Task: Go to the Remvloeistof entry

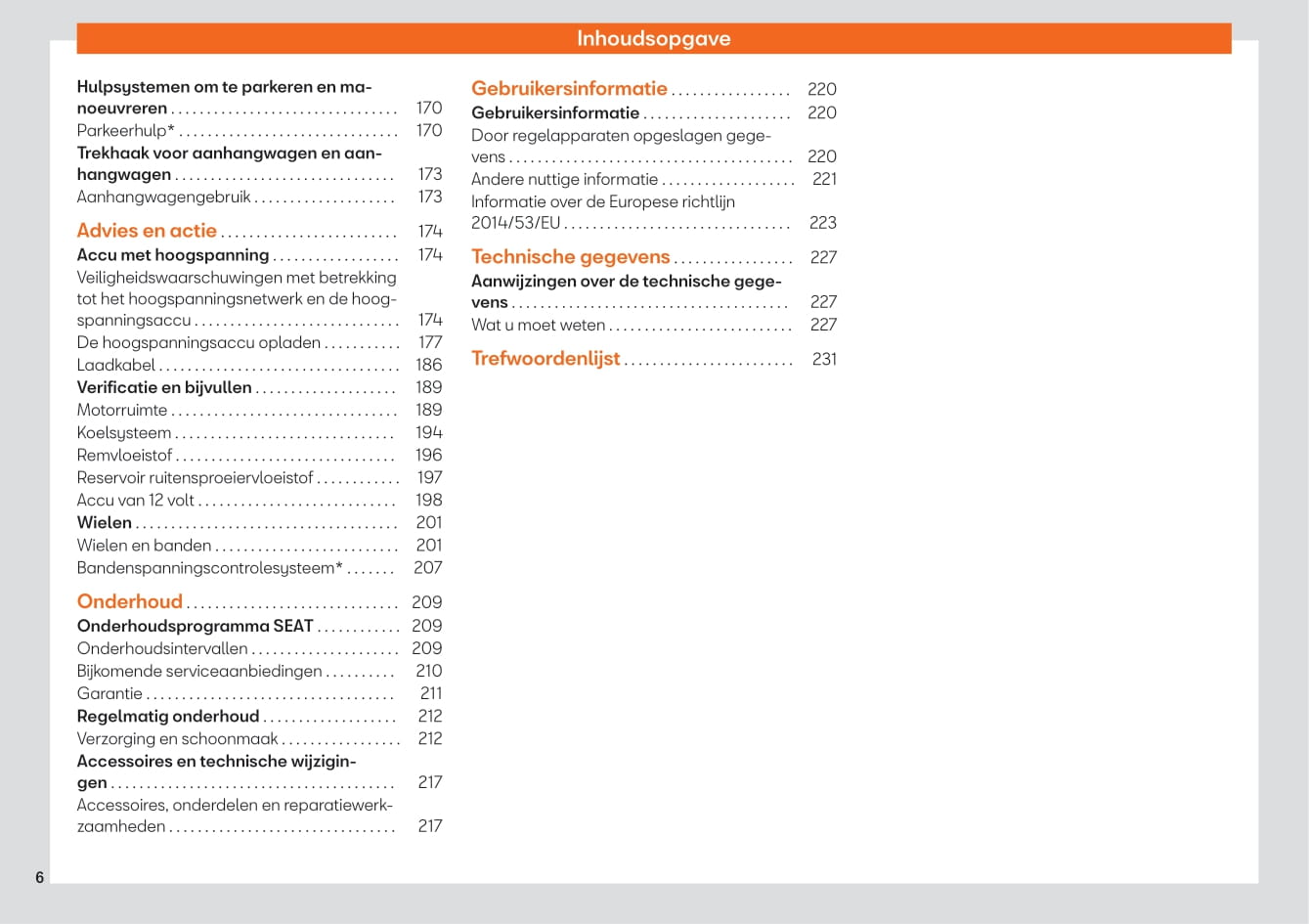Action: [x=125, y=456]
